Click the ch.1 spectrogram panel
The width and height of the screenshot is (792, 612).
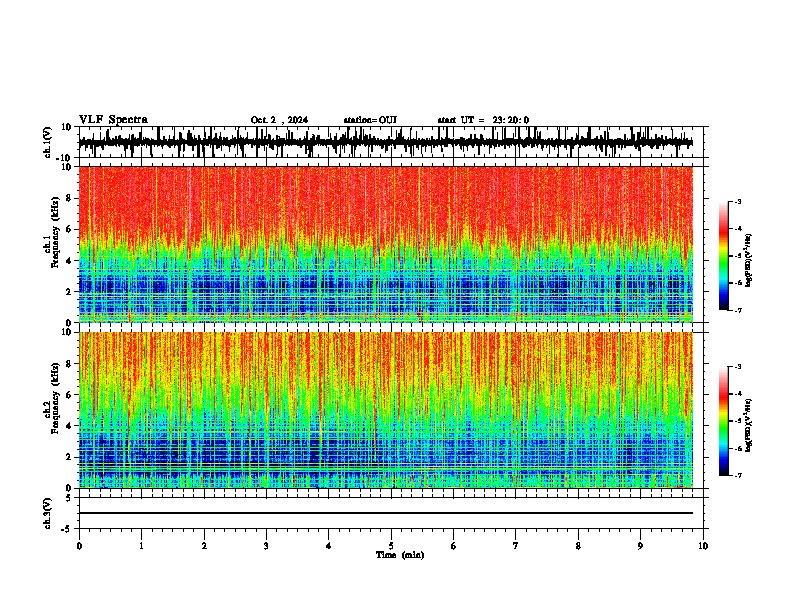pos(386,244)
